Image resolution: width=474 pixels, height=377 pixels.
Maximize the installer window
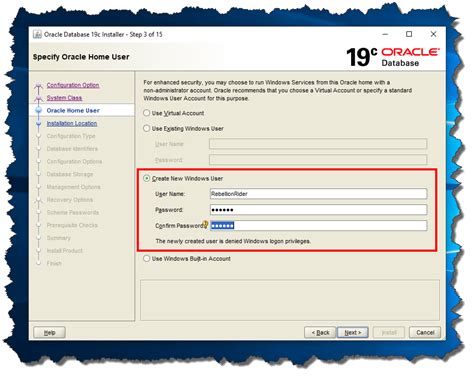(409, 34)
